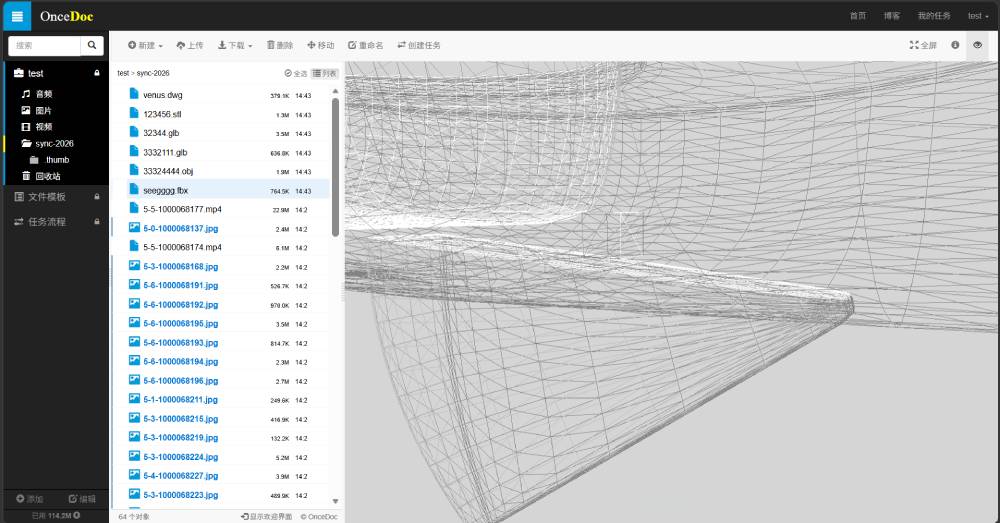Toggle 全选 select all files
The height and width of the screenshot is (523, 1000).
pos(296,73)
